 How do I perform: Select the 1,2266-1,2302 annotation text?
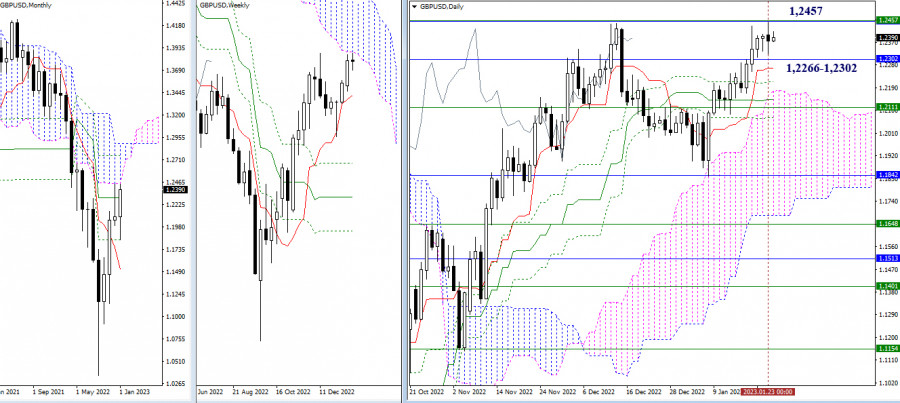(822, 68)
